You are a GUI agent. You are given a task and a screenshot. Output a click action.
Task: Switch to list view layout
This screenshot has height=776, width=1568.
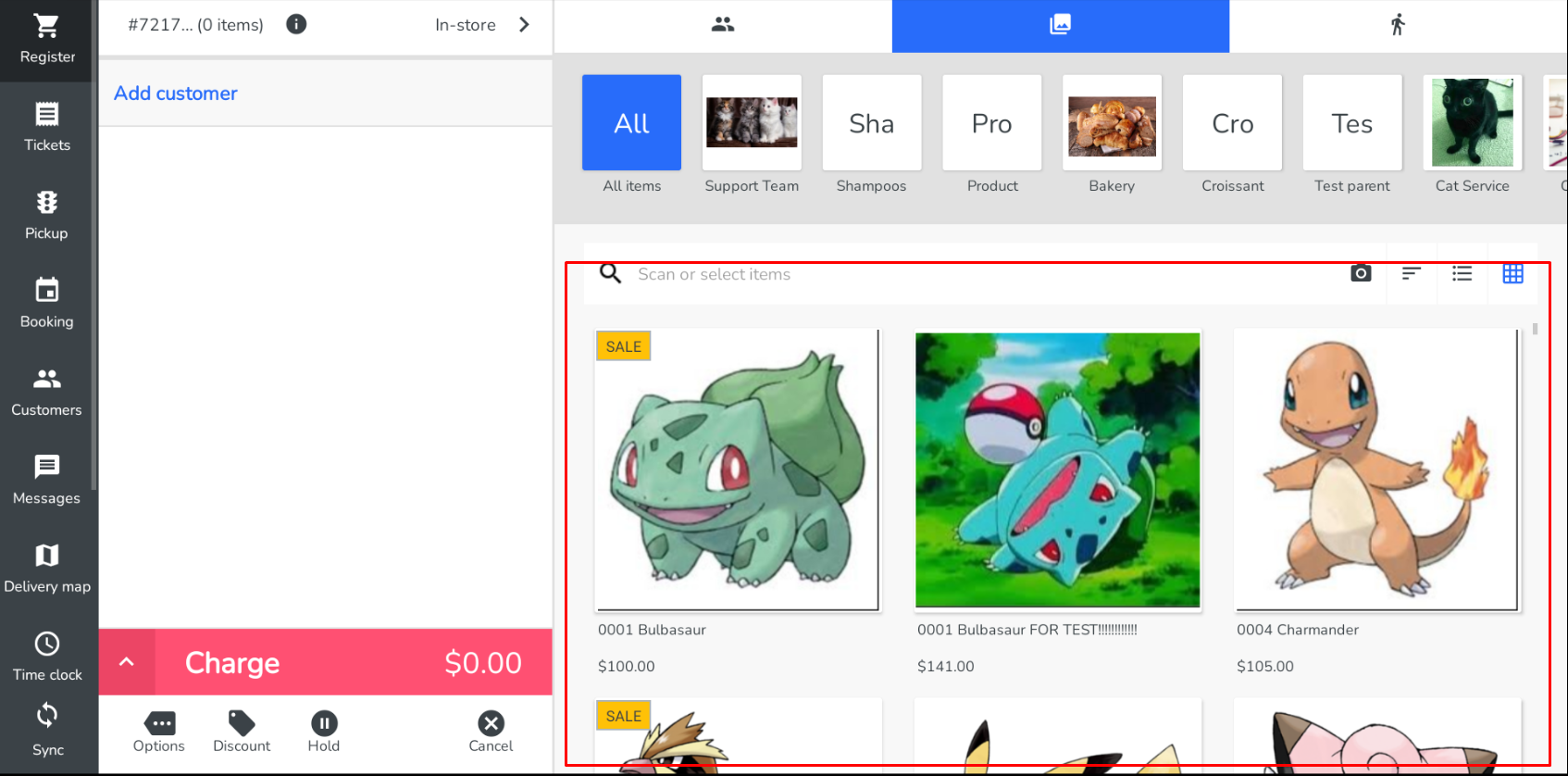(x=1462, y=273)
